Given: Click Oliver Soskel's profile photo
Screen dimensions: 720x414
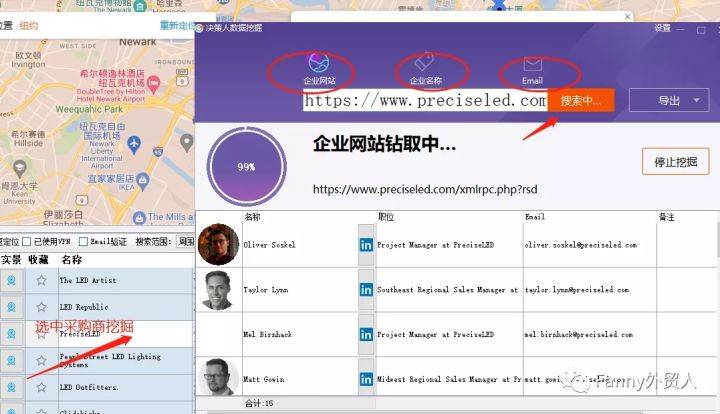Looking at the screenshot, I should pyautogui.click(x=219, y=244).
